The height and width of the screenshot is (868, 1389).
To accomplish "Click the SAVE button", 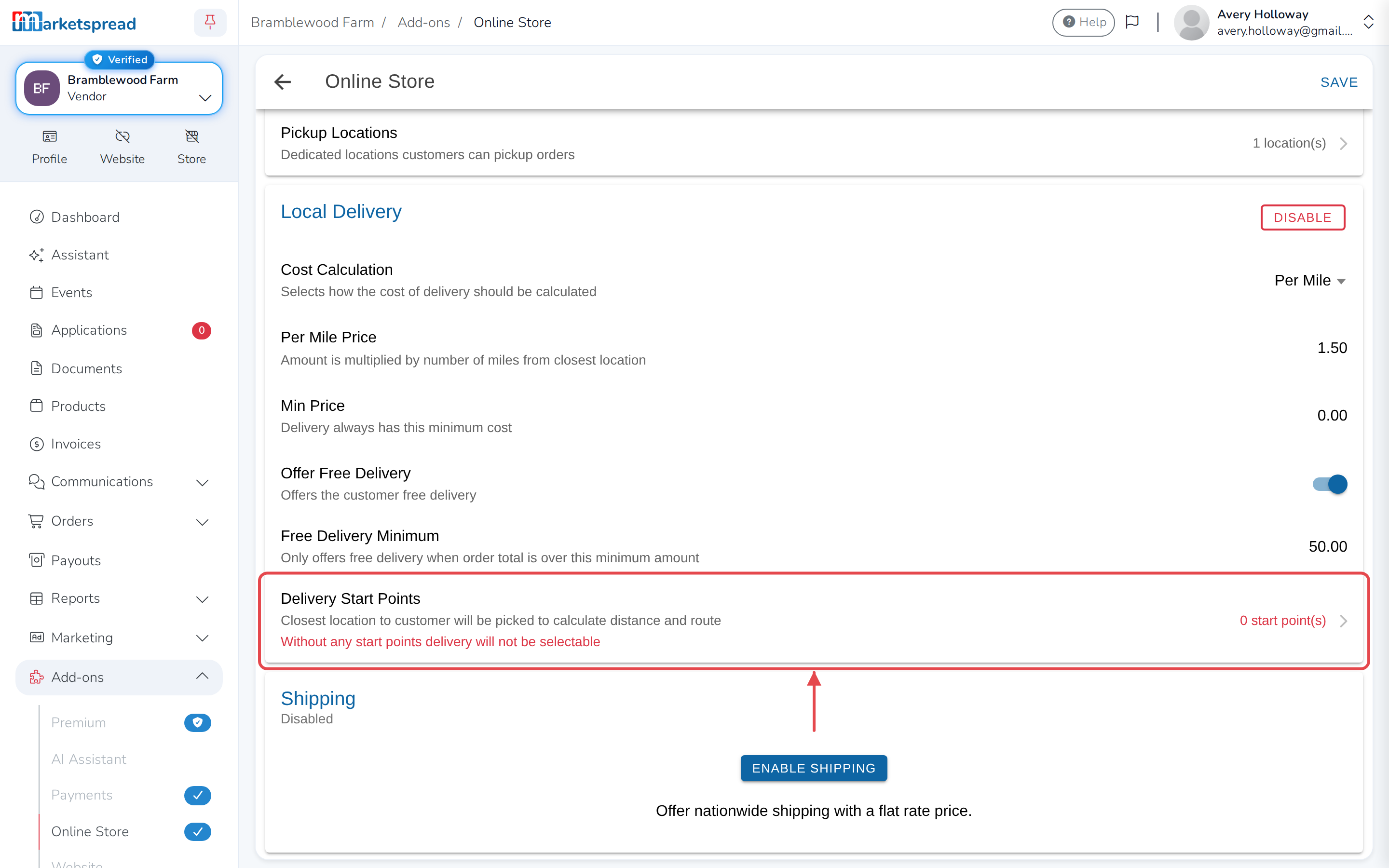I will 1339,82.
